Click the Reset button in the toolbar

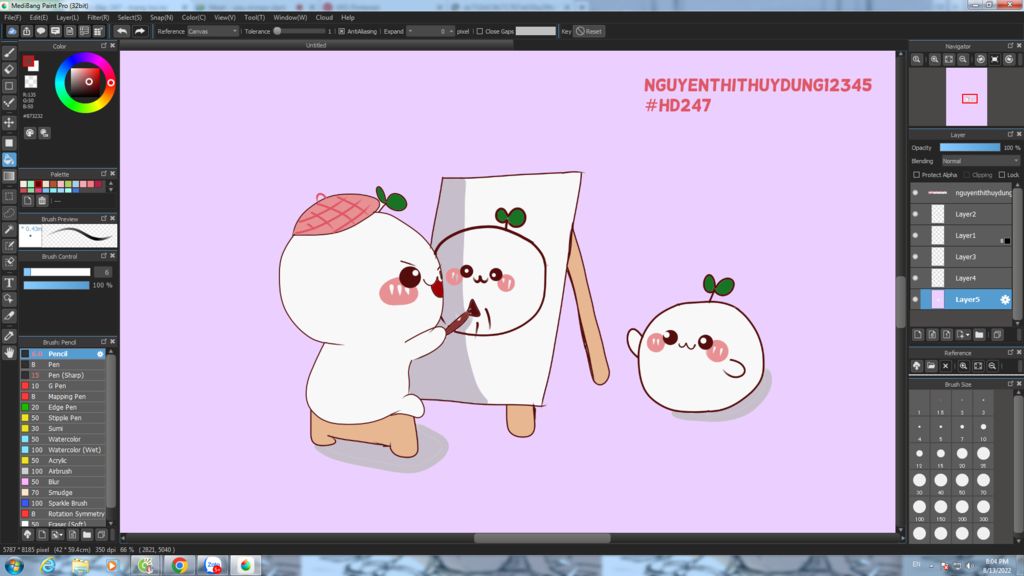coord(589,31)
